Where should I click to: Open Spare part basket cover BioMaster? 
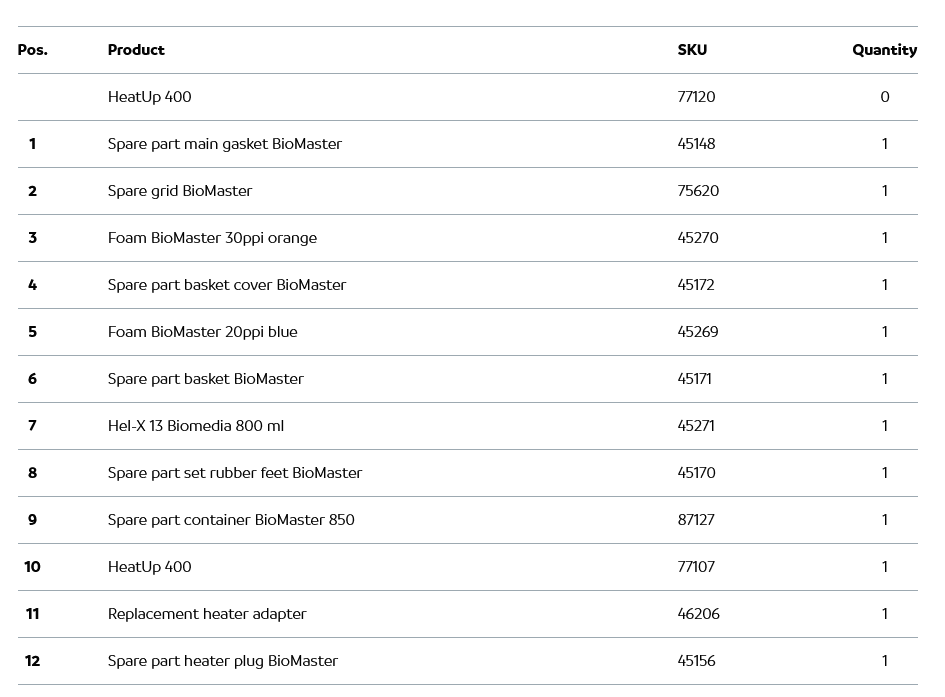point(227,285)
